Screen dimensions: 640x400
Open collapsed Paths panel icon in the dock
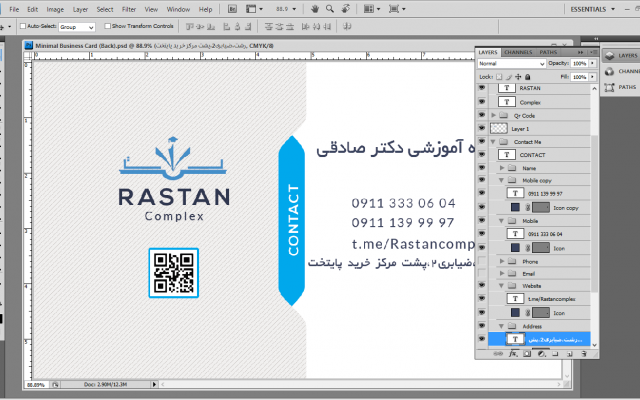pyautogui.click(x=609, y=87)
